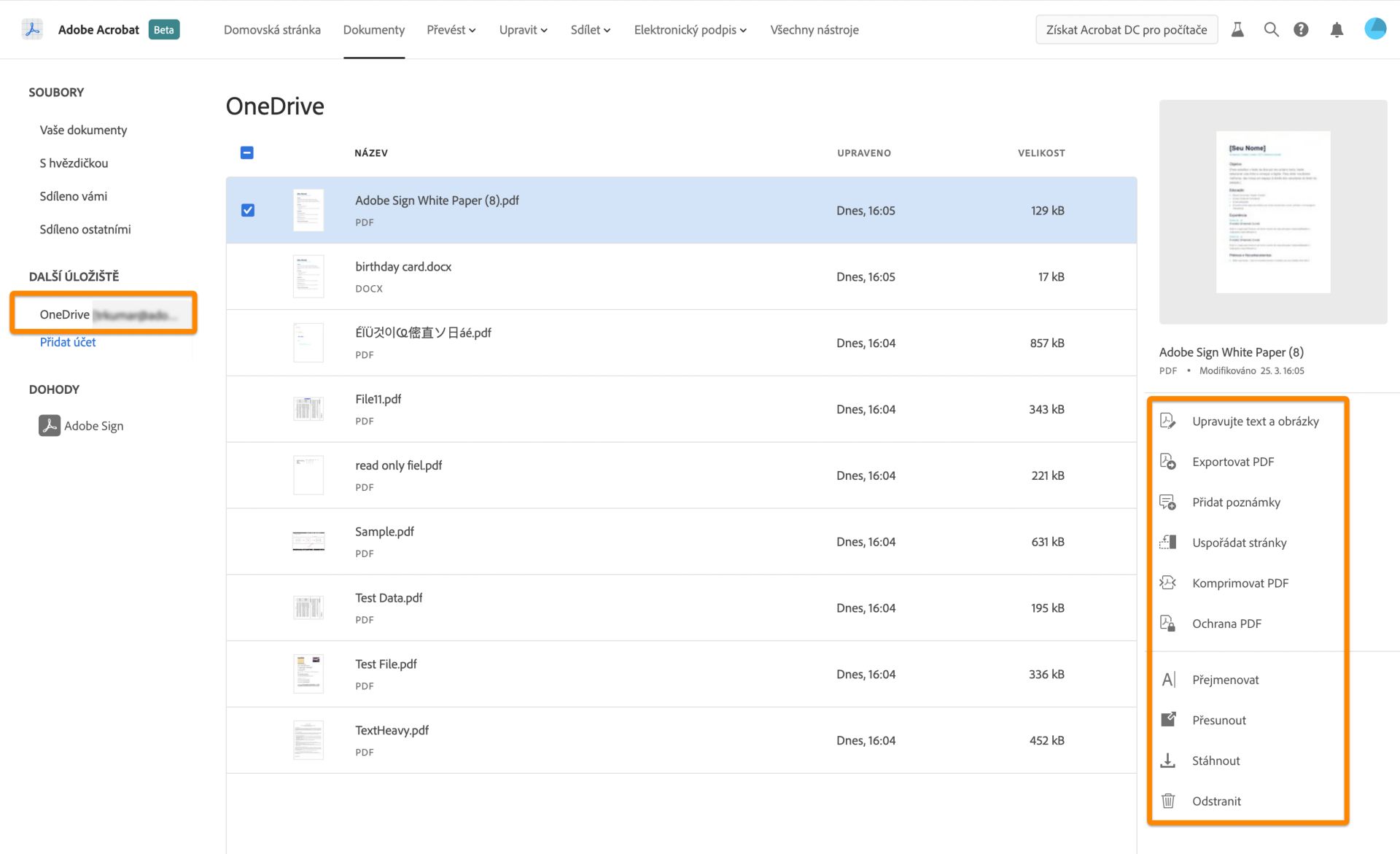Select the Dokumenty tab
The height and width of the screenshot is (854, 1400).
point(374,30)
